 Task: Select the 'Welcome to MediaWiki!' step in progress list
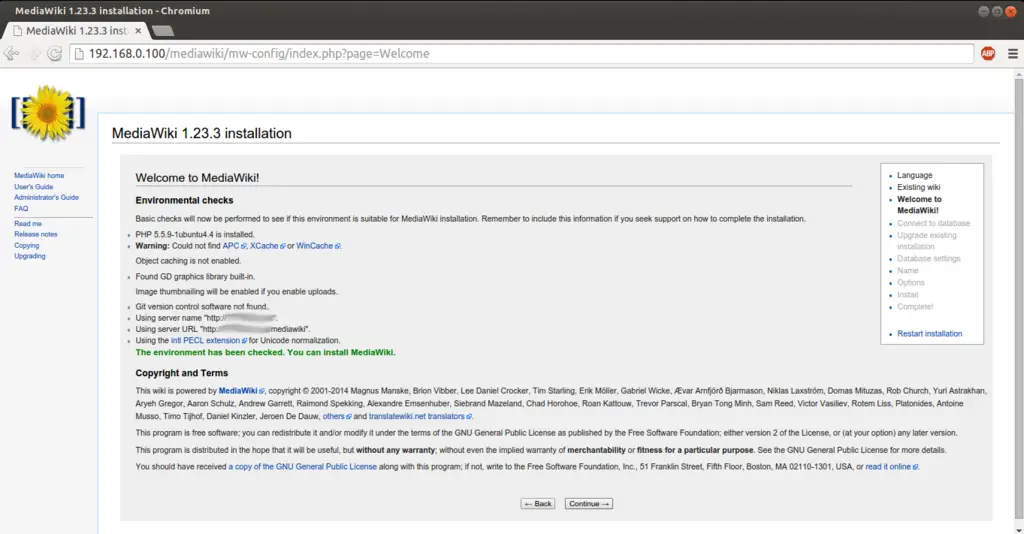919,205
